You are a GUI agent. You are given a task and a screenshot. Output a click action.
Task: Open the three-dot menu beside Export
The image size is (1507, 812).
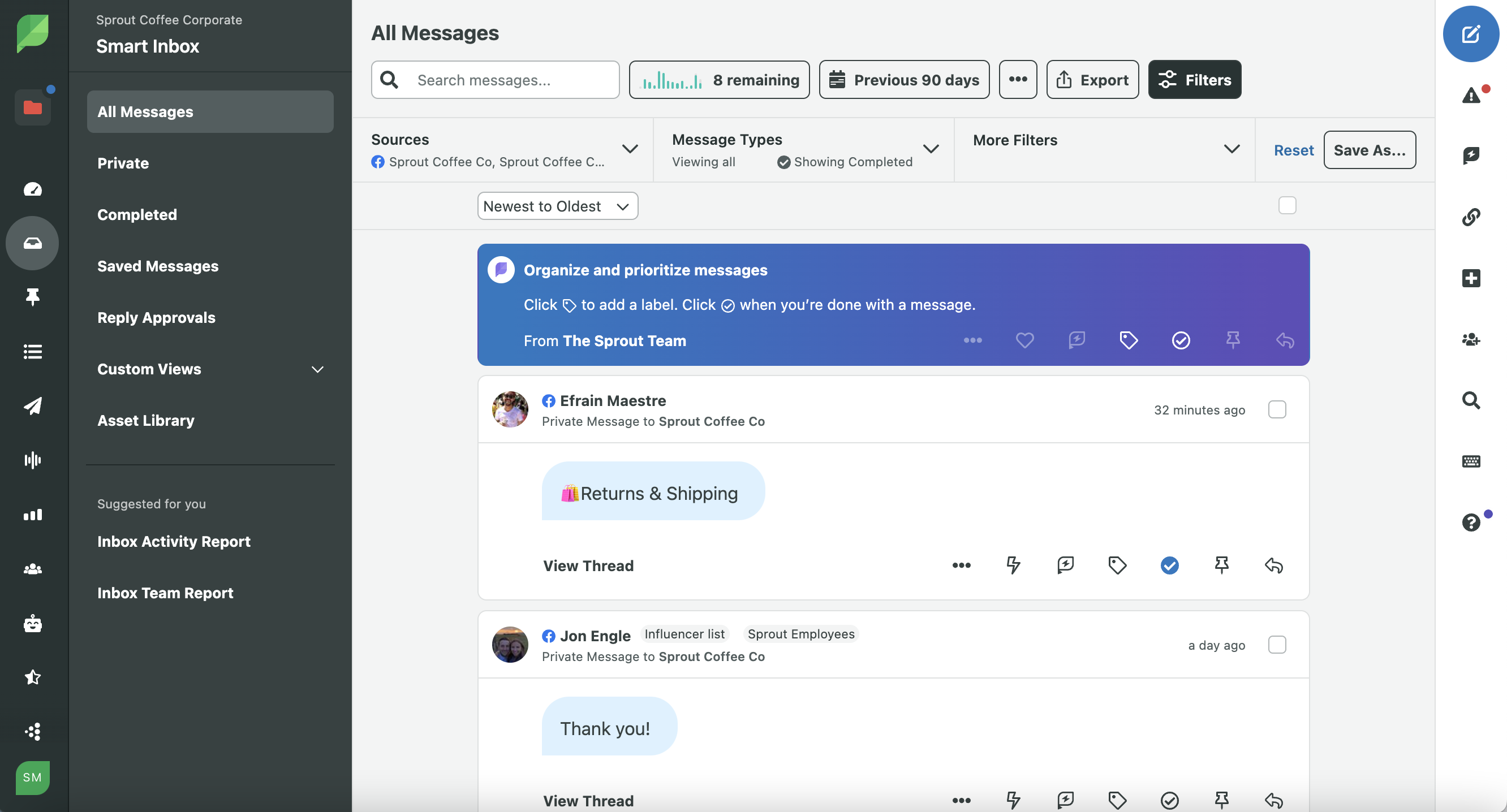[x=1017, y=80]
